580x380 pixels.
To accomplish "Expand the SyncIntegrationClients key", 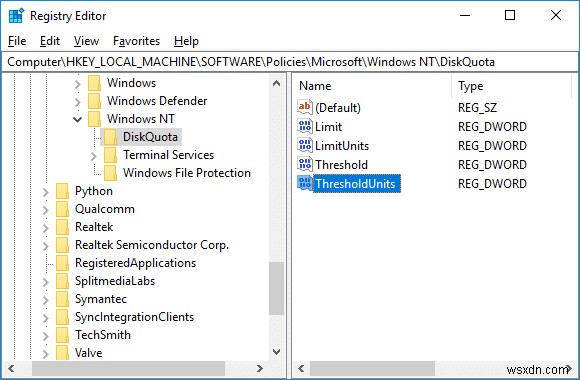I will point(45,318).
